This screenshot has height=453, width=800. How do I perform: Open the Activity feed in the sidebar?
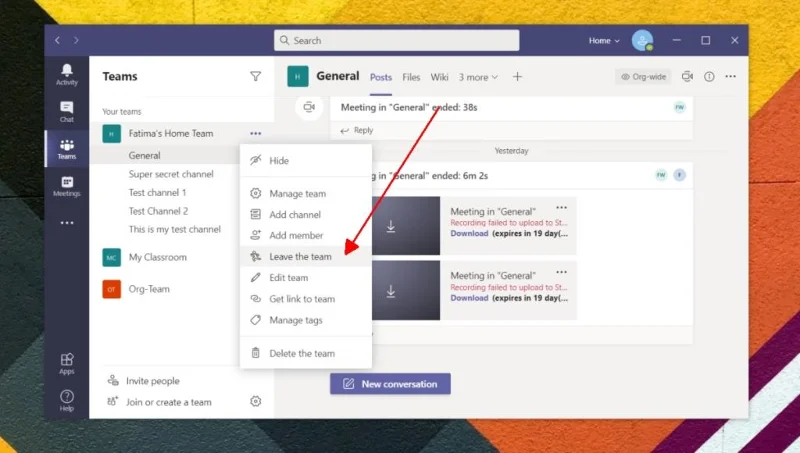(67, 74)
